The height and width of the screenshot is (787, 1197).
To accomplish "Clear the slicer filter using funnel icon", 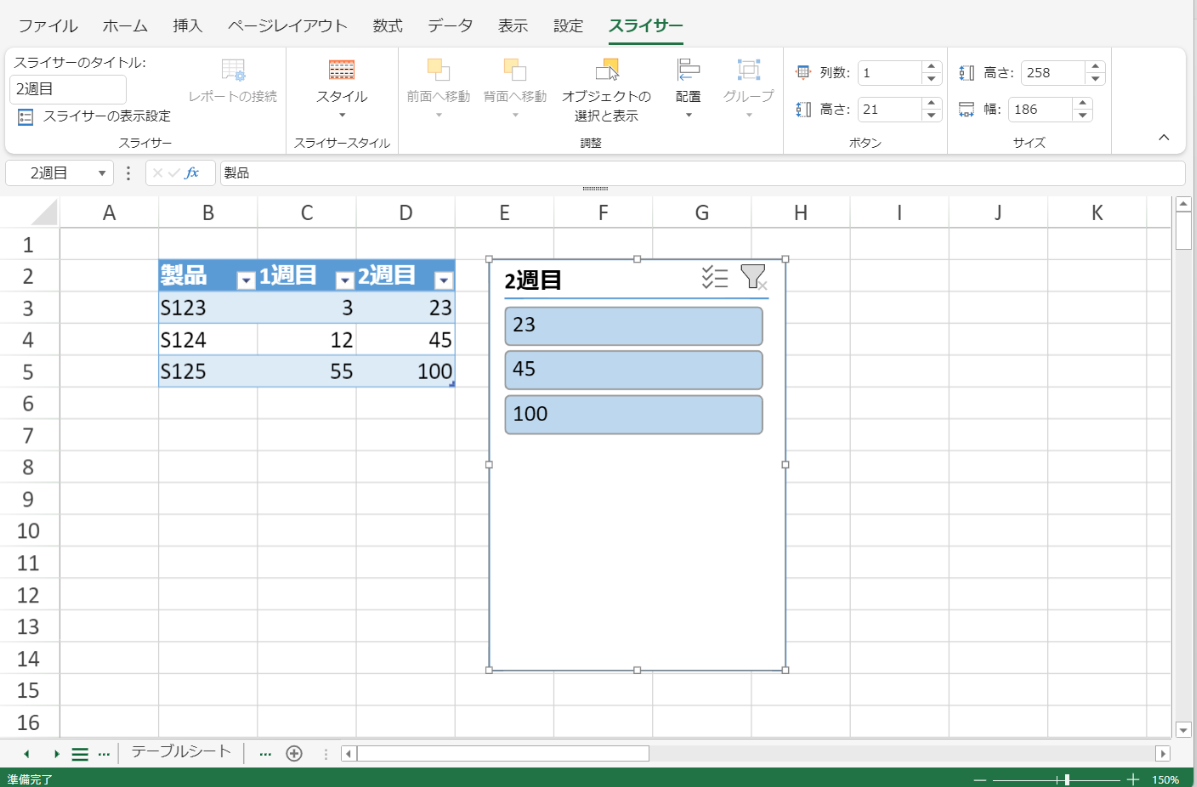I will pyautogui.click(x=753, y=278).
